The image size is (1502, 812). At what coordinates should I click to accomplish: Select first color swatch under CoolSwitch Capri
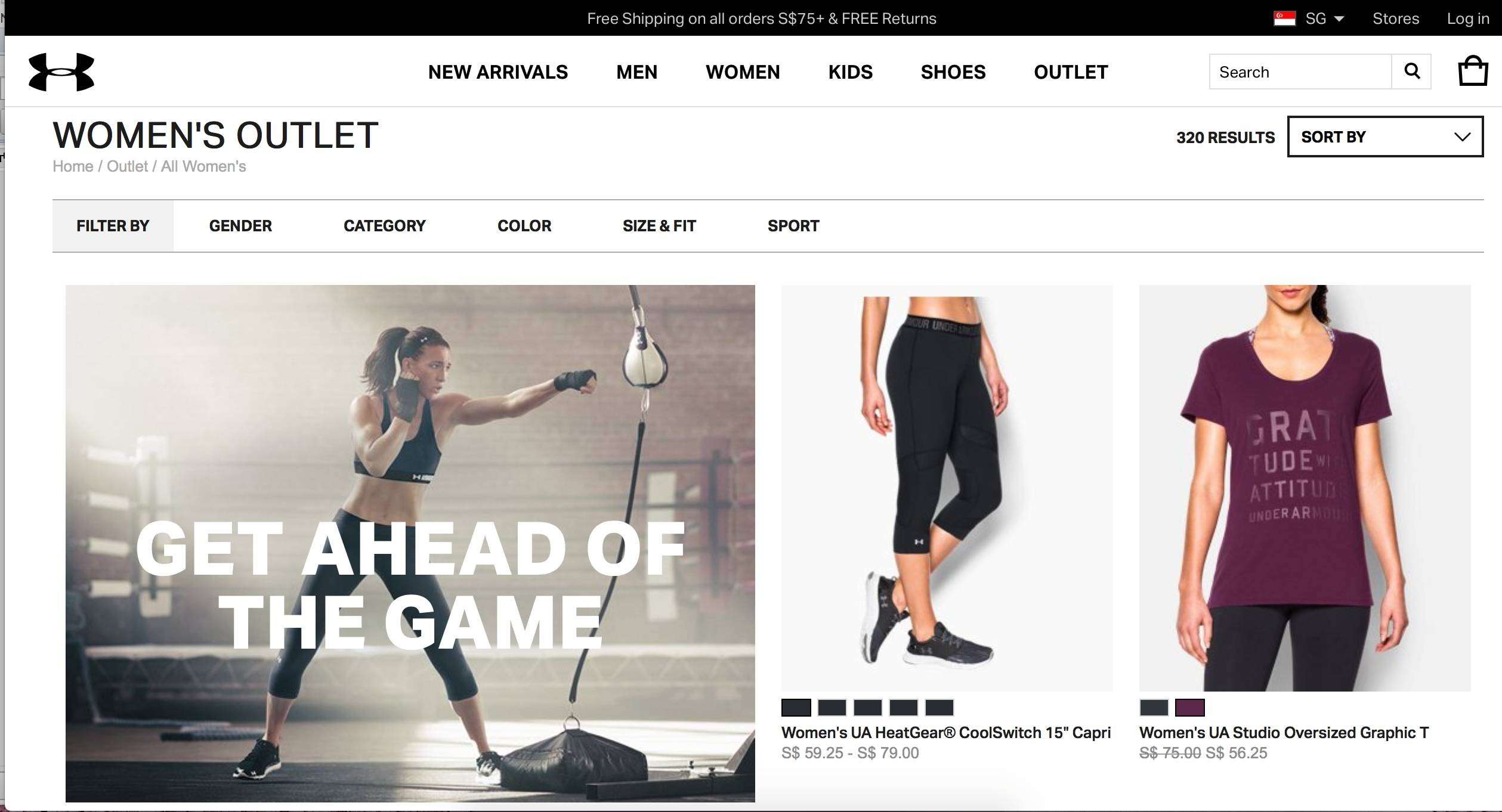pos(796,708)
